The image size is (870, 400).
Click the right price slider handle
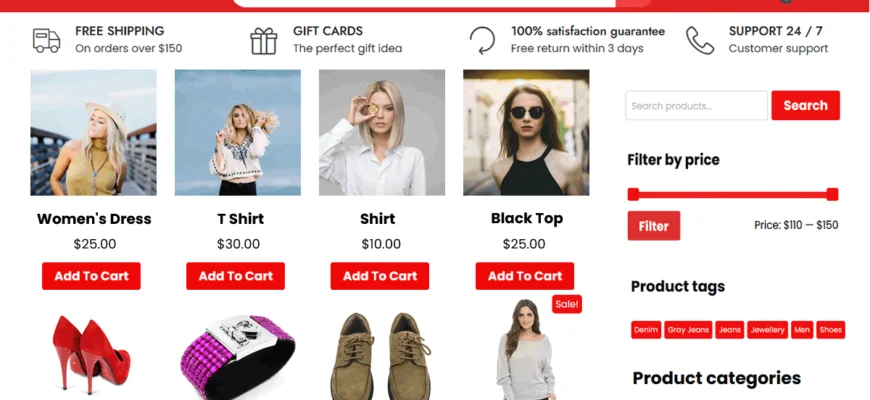pyautogui.click(x=832, y=194)
